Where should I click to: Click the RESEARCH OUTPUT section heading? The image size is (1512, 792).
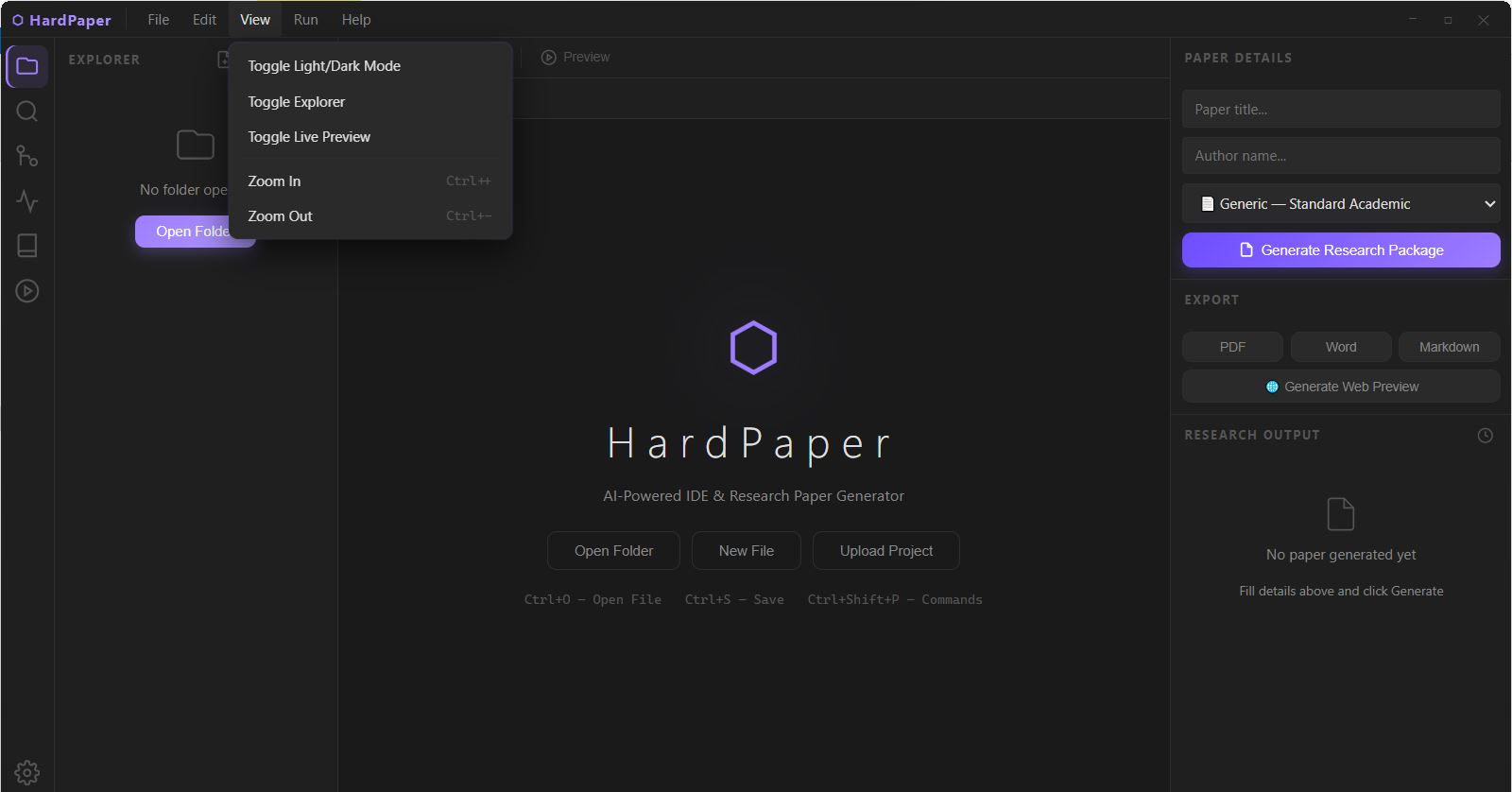click(x=1252, y=435)
